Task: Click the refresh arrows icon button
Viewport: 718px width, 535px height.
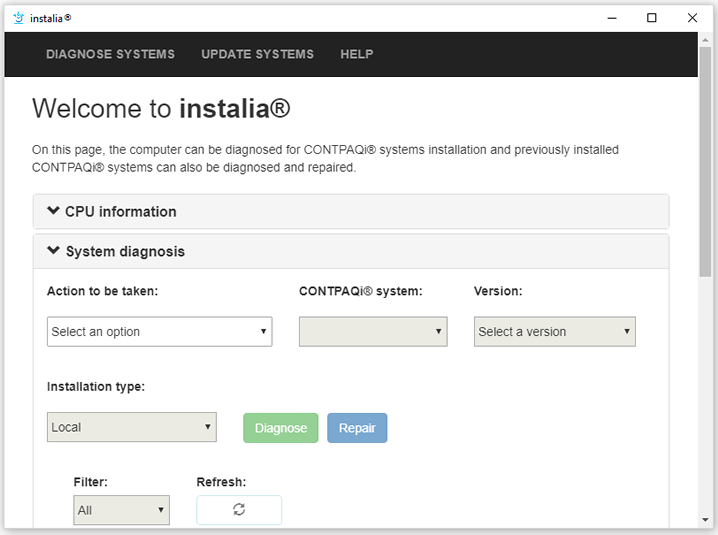Action: 239,510
